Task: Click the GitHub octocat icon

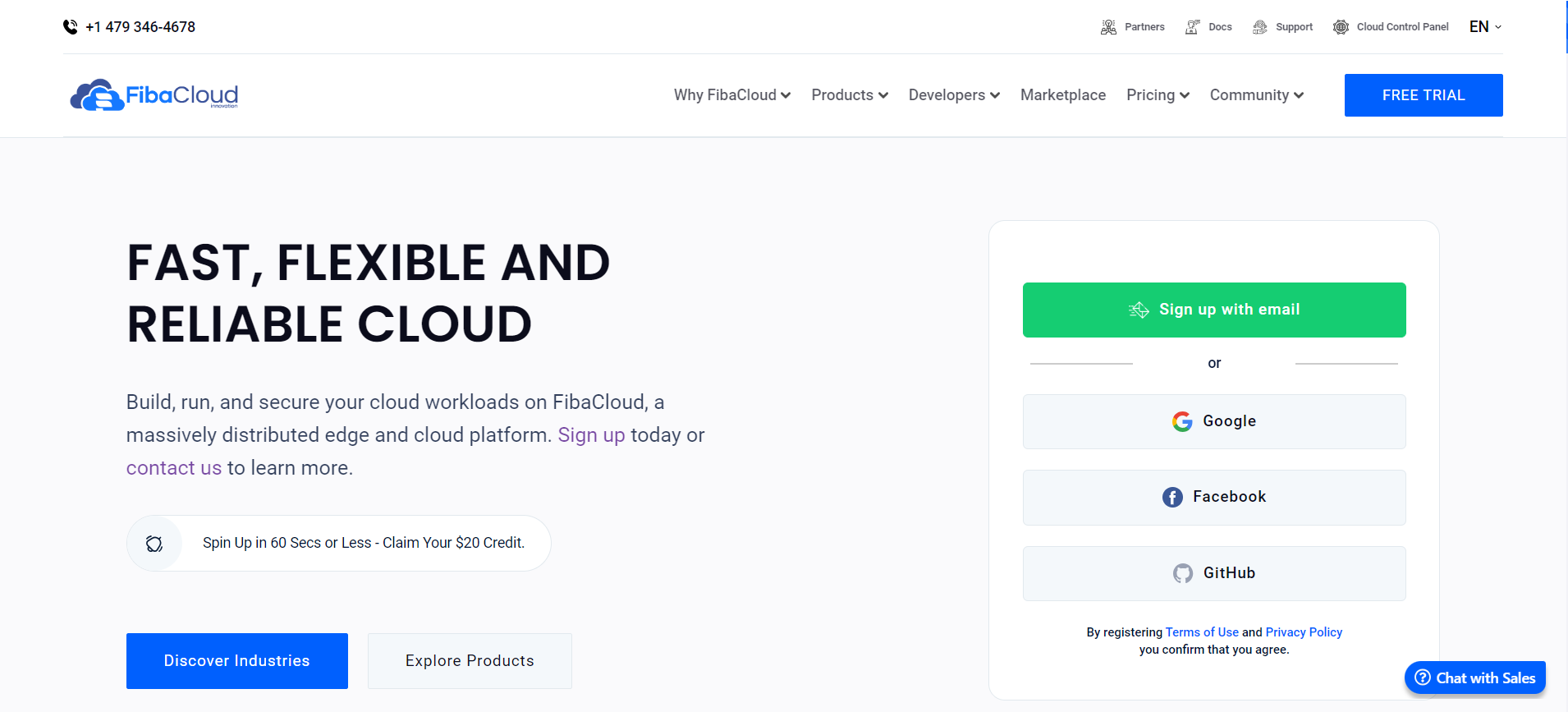Action: [x=1182, y=573]
